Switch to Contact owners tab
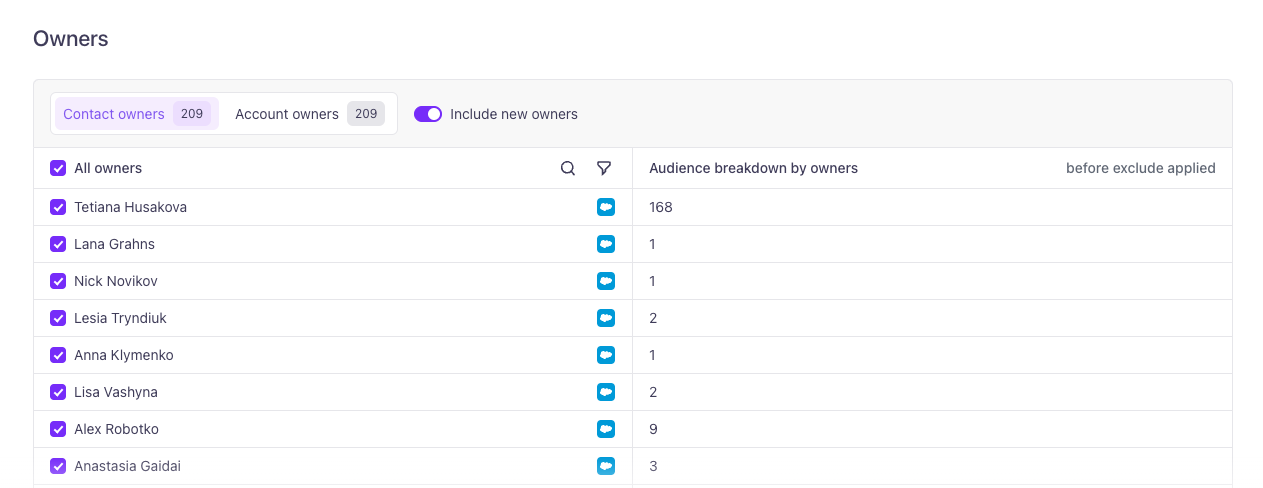This screenshot has height=488, width=1263. (x=136, y=114)
